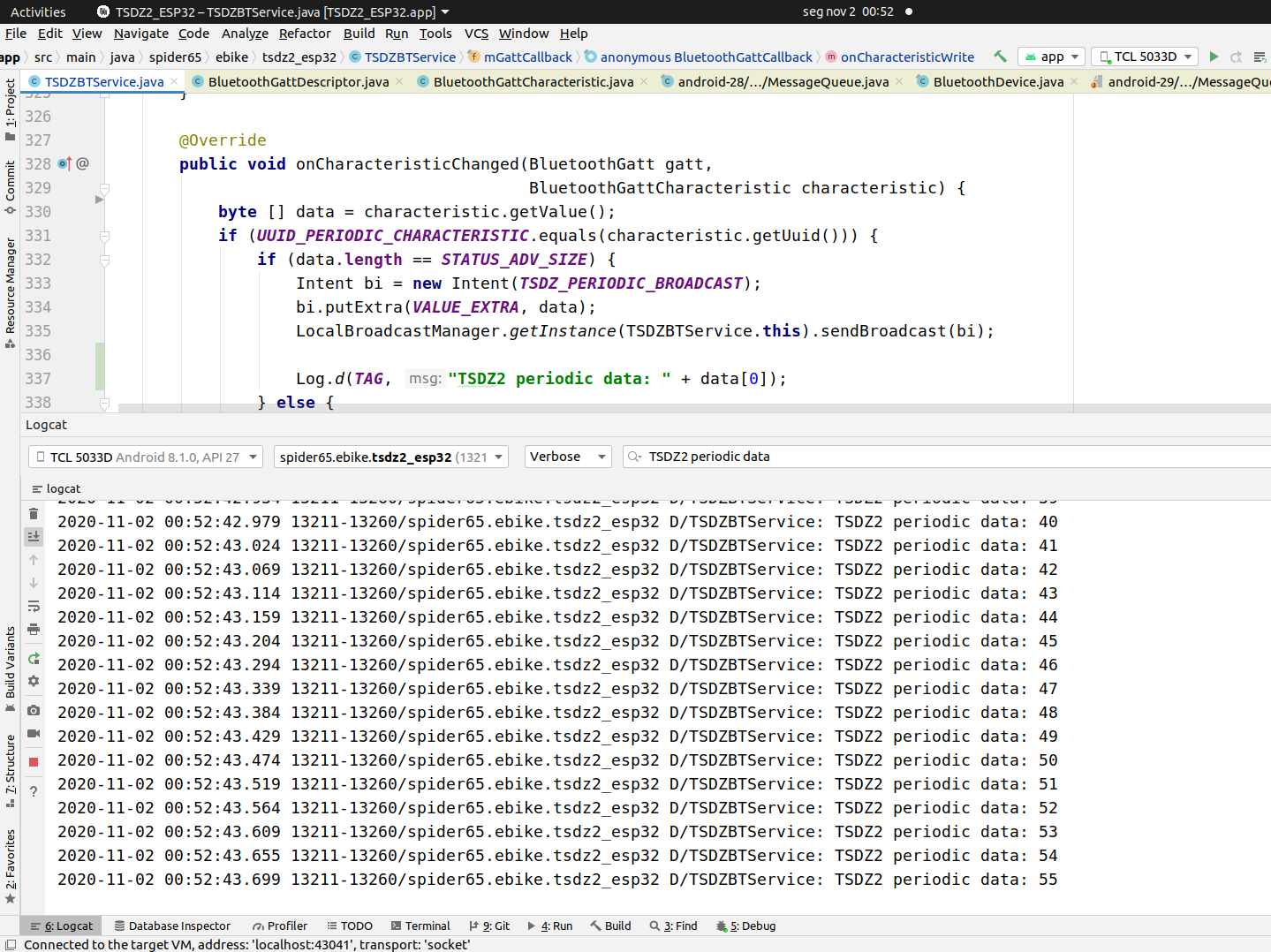
Task: Open the Verbose log level dropdown
Action: (x=568, y=457)
